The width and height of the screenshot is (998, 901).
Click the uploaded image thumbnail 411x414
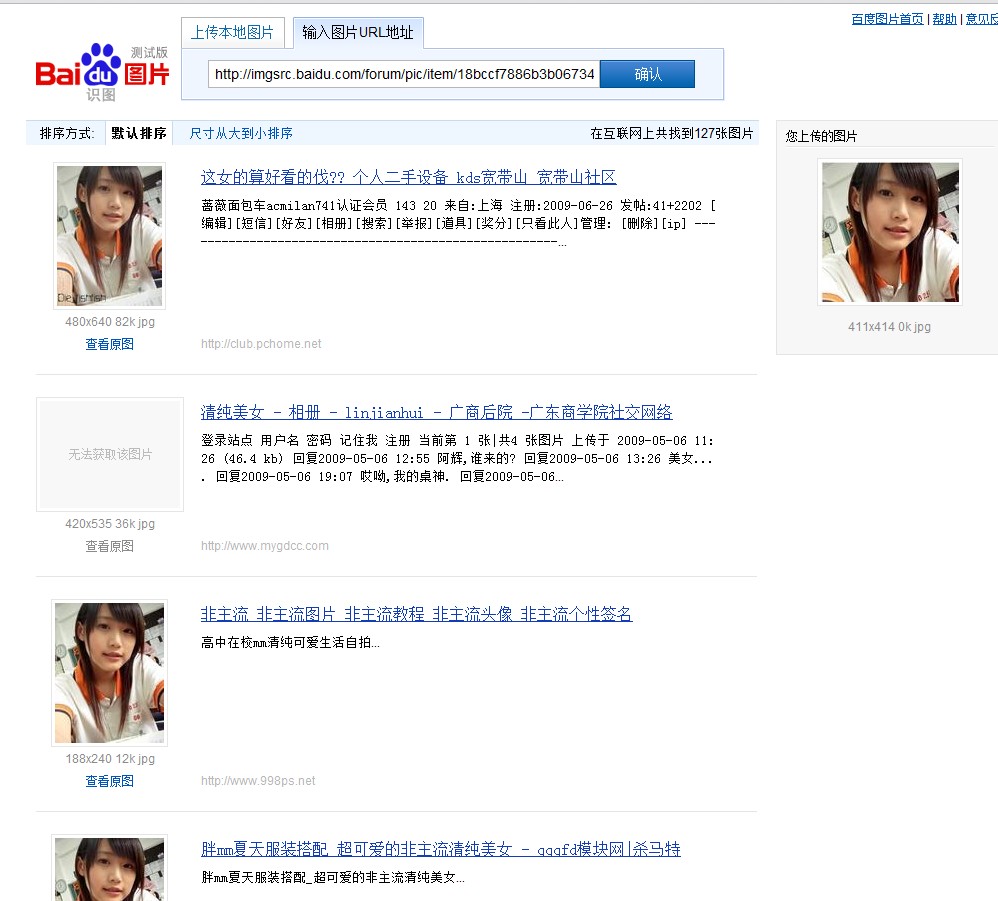coord(890,232)
